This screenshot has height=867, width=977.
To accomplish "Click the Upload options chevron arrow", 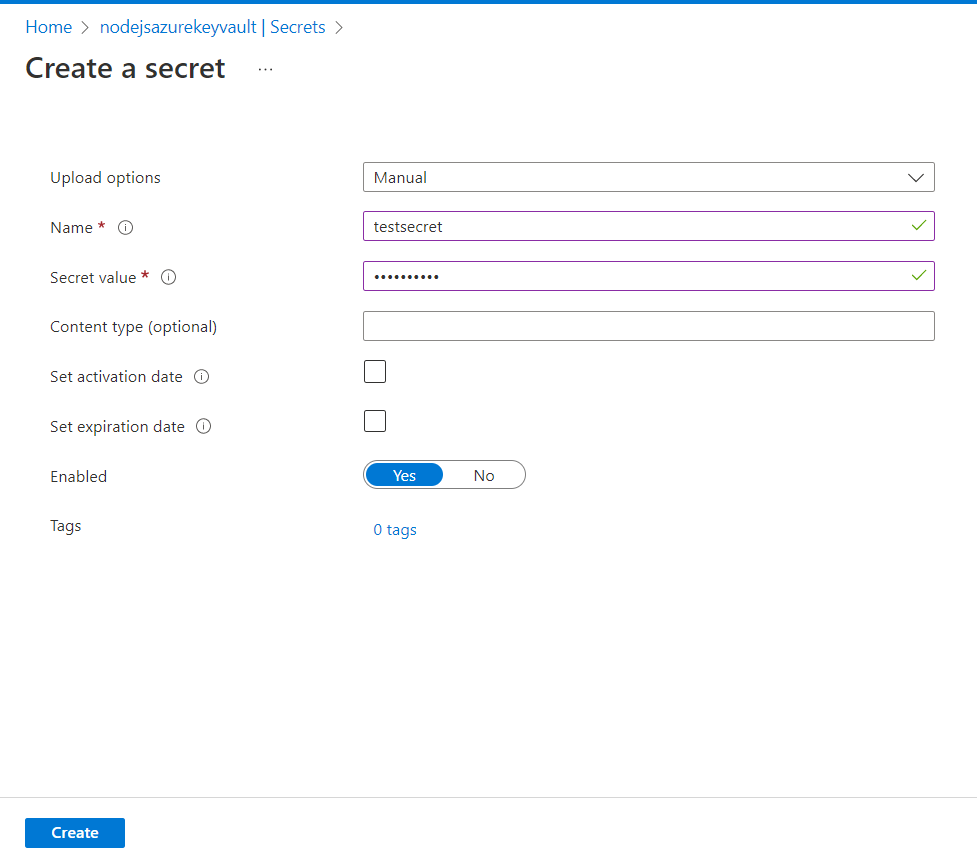I will (915, 178).
